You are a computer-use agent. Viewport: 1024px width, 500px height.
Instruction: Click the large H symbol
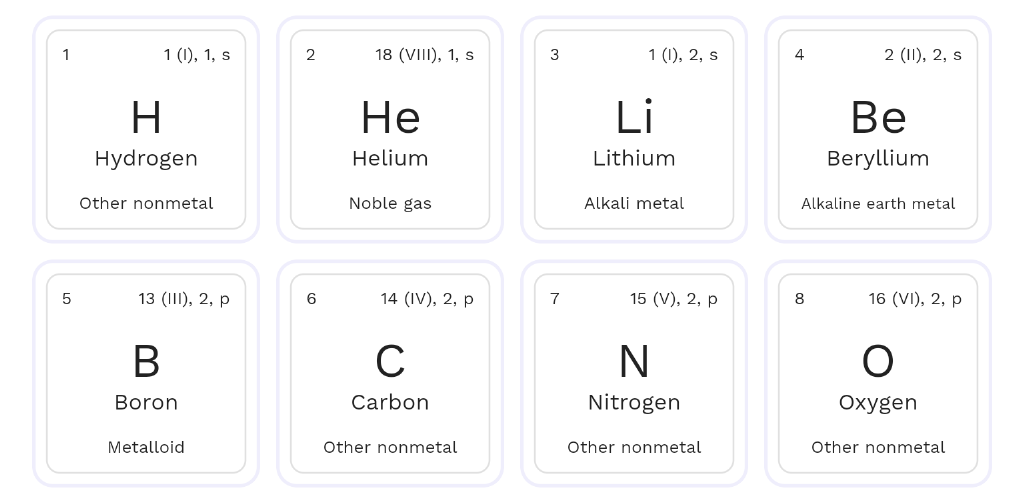(x=146, y=117)
